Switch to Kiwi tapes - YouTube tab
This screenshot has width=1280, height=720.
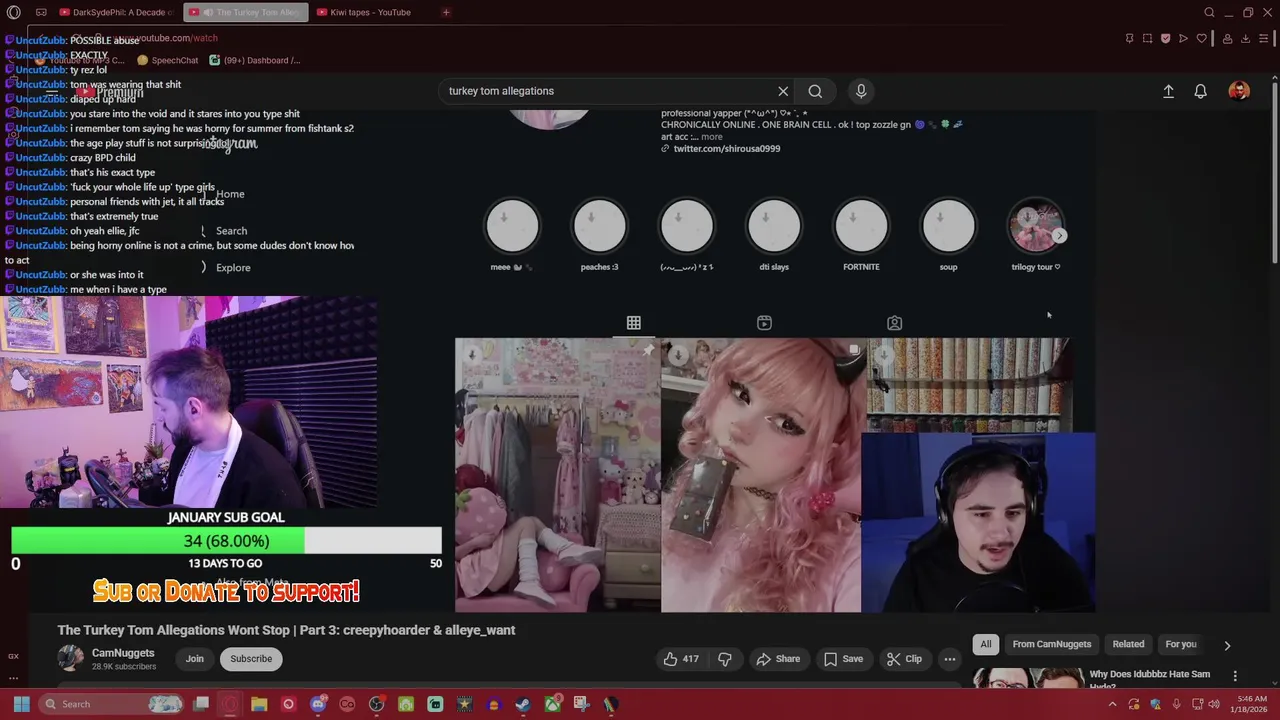[x=364, y=12]
